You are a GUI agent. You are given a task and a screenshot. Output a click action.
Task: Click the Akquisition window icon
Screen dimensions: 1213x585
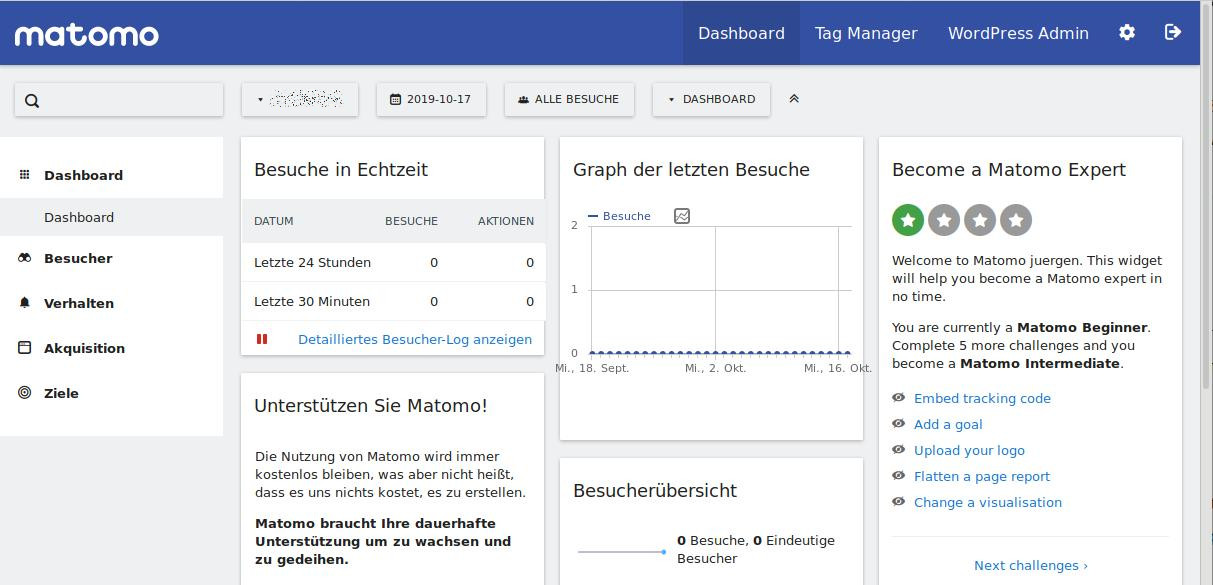coord(25,347)
